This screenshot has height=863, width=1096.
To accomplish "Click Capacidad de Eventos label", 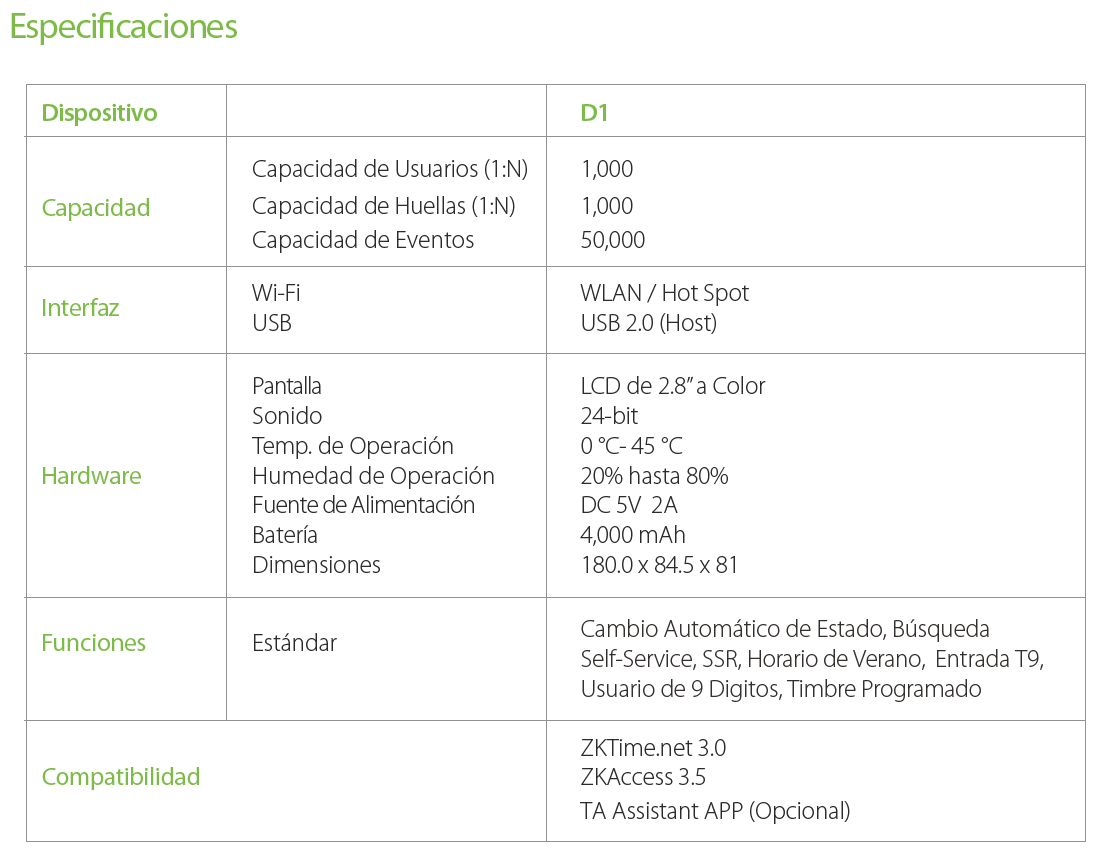I will point(363,240).
